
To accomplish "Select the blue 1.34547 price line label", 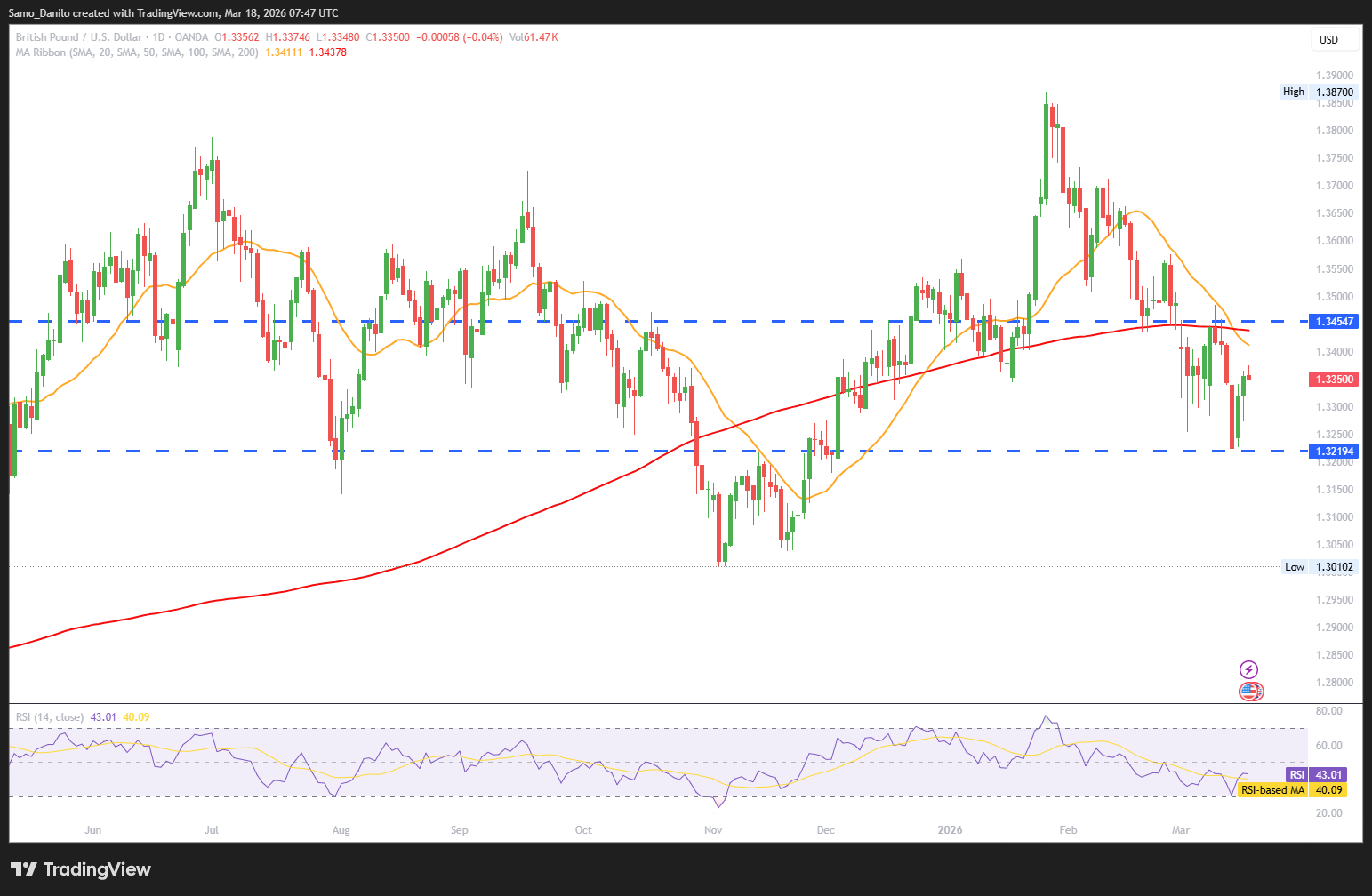I will (x=1334, y=322).
